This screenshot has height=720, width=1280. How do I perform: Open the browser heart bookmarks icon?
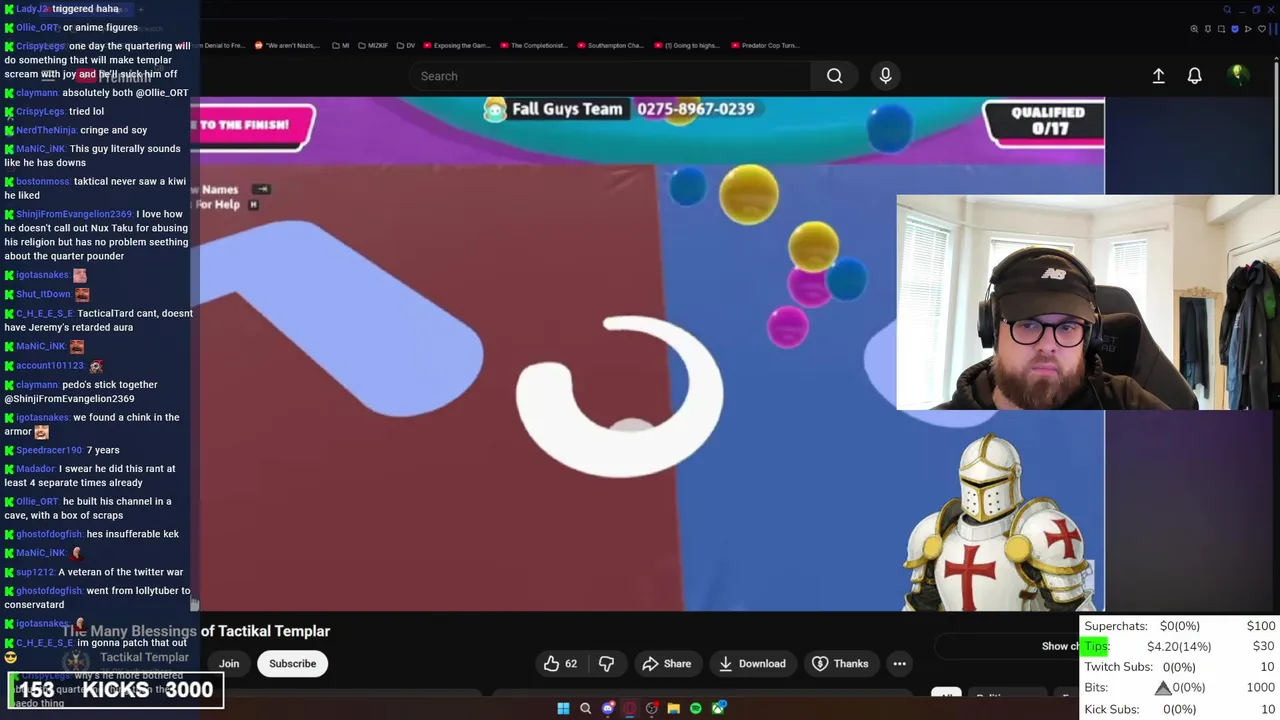click(1262, 29)
